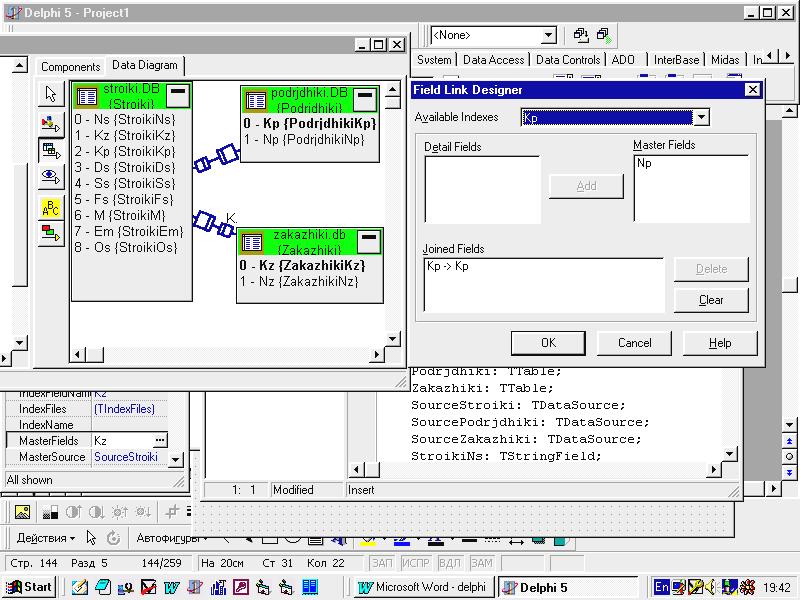Open the ADO palette tab
This screenshot has height=600, width=800.
click(623, 60)
